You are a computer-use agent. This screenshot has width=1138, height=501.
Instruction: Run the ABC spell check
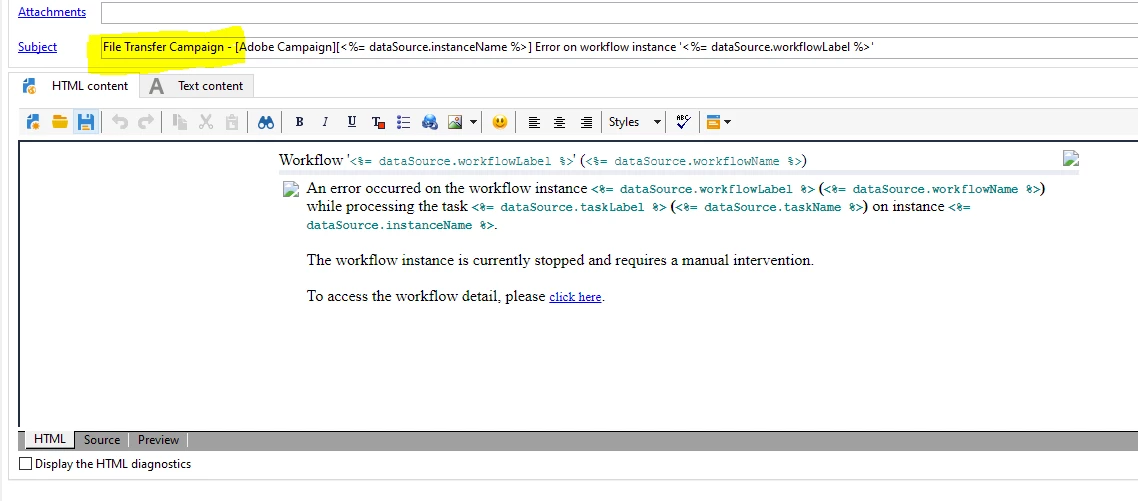(683, 122)
